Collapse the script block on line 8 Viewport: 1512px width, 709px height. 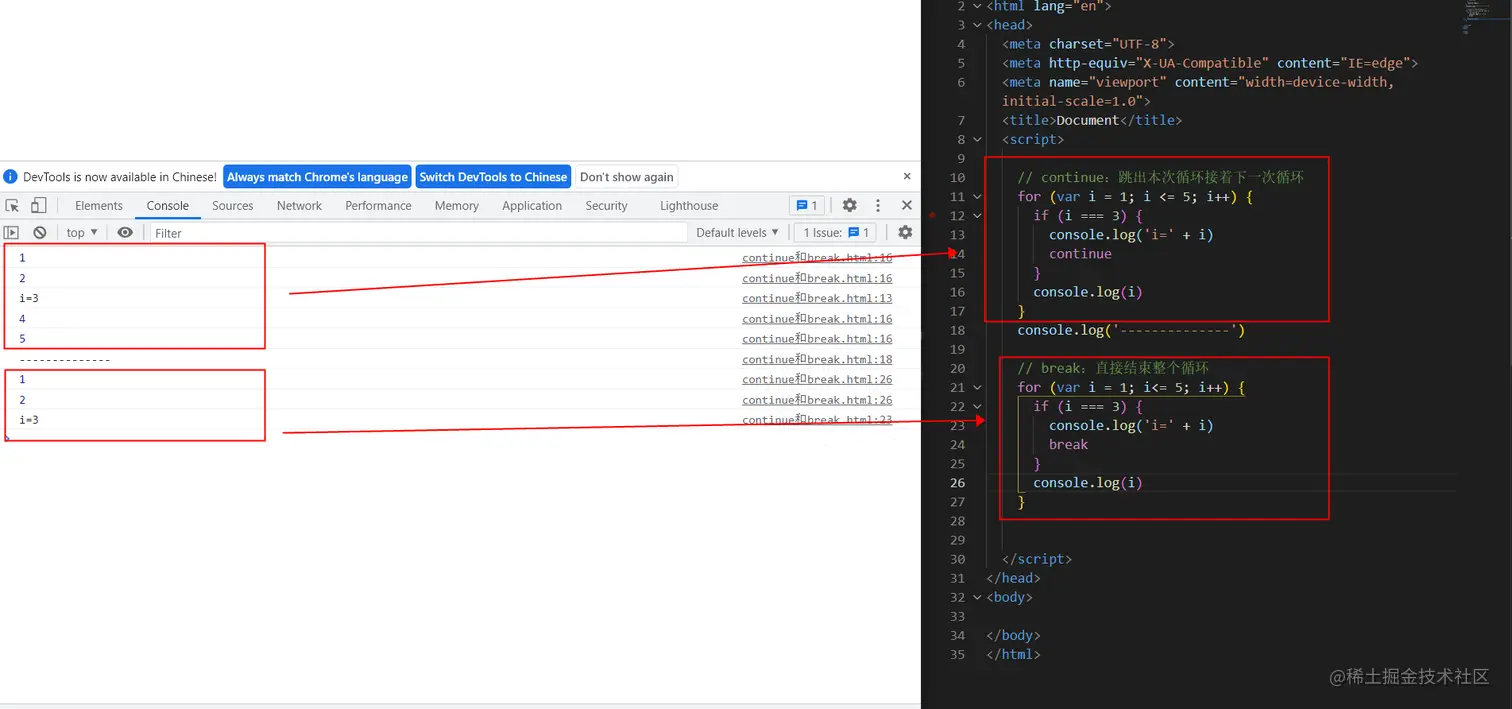[x=978, y=139]
